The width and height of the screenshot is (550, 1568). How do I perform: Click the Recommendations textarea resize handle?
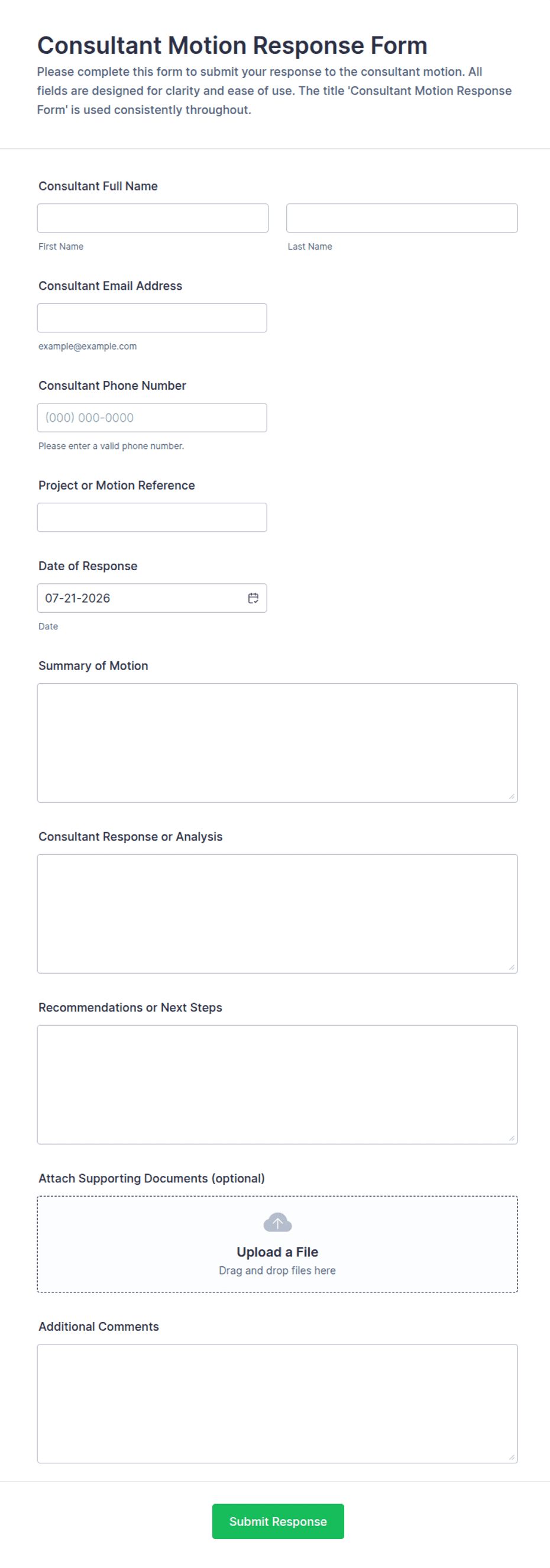tap(512, 1138)
